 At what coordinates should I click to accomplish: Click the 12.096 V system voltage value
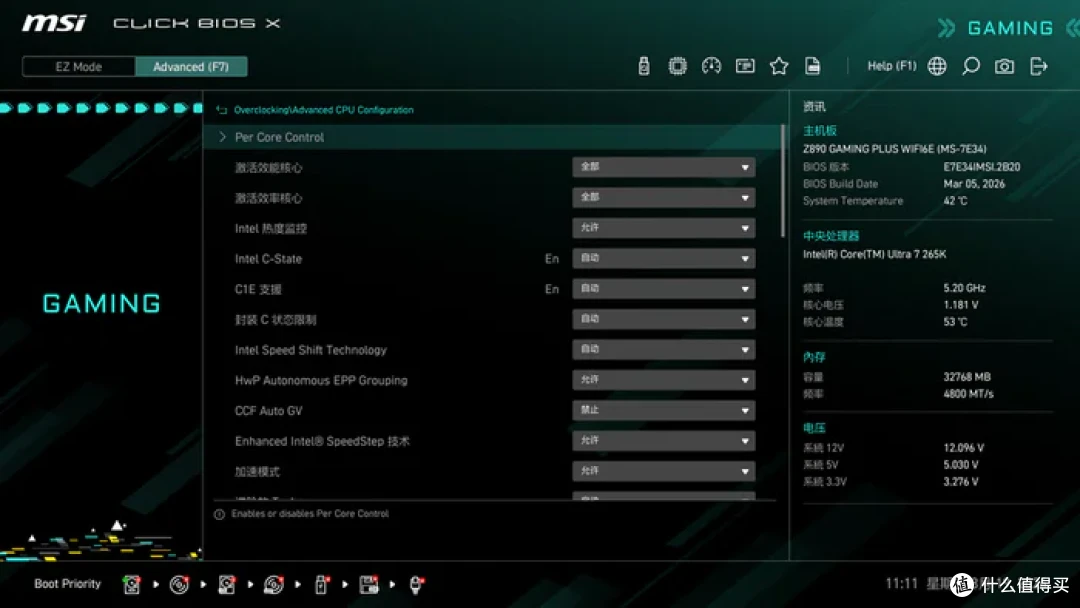(964, 448)
